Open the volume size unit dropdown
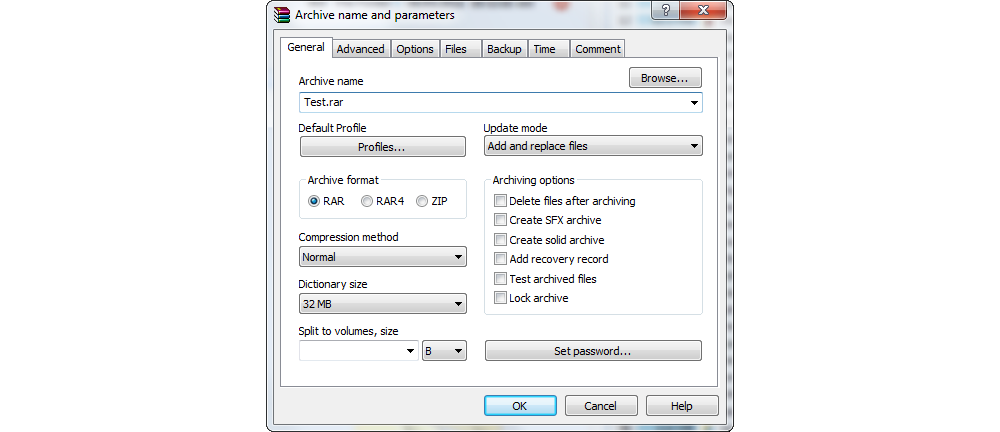Viewport: 1000px width, 432px height. pos(444,351)
